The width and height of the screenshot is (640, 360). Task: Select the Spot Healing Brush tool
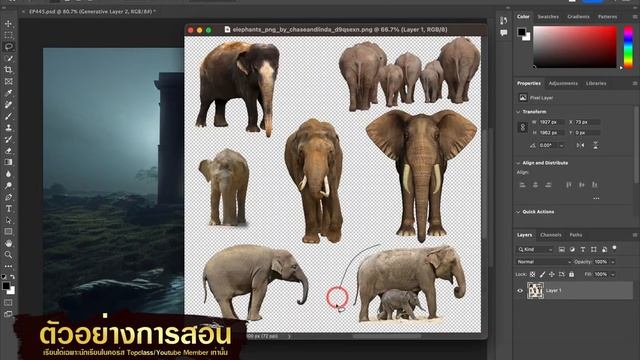[x=8, y=104]
